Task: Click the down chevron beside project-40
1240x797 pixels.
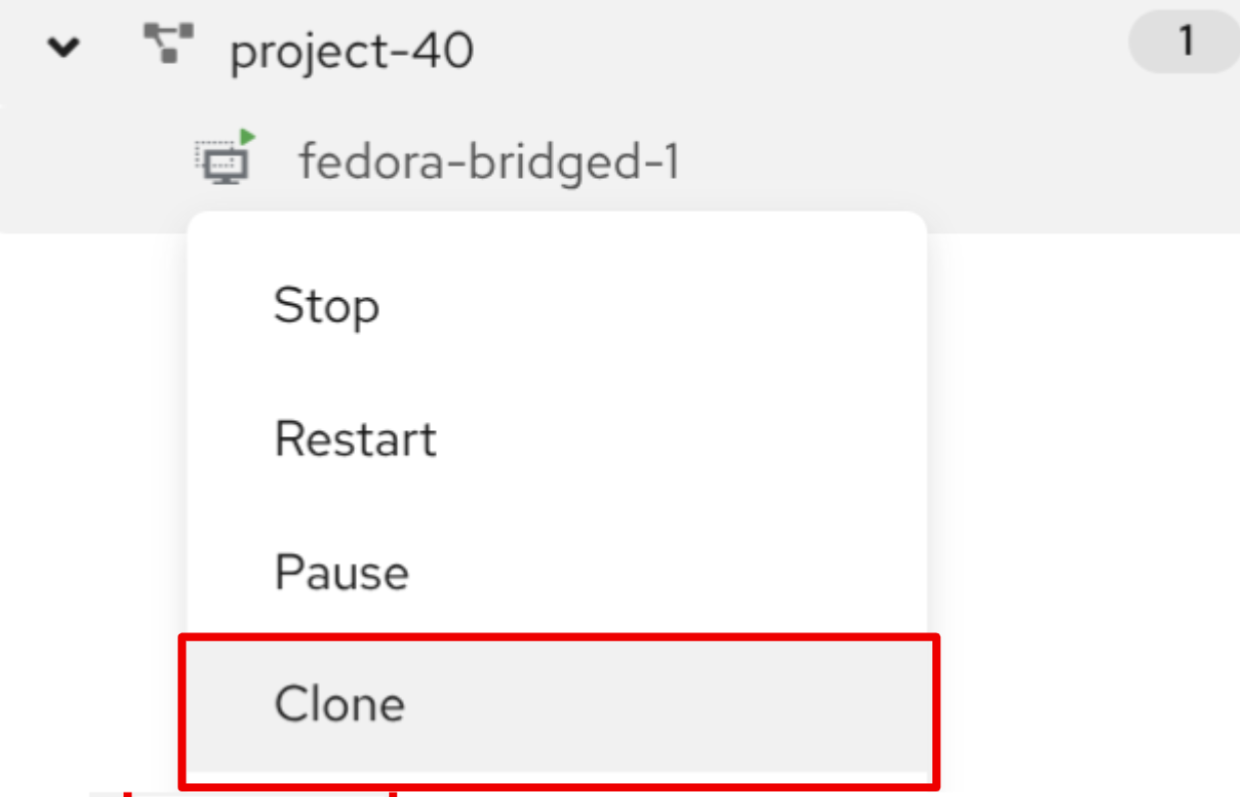Action: coord(63,48)
